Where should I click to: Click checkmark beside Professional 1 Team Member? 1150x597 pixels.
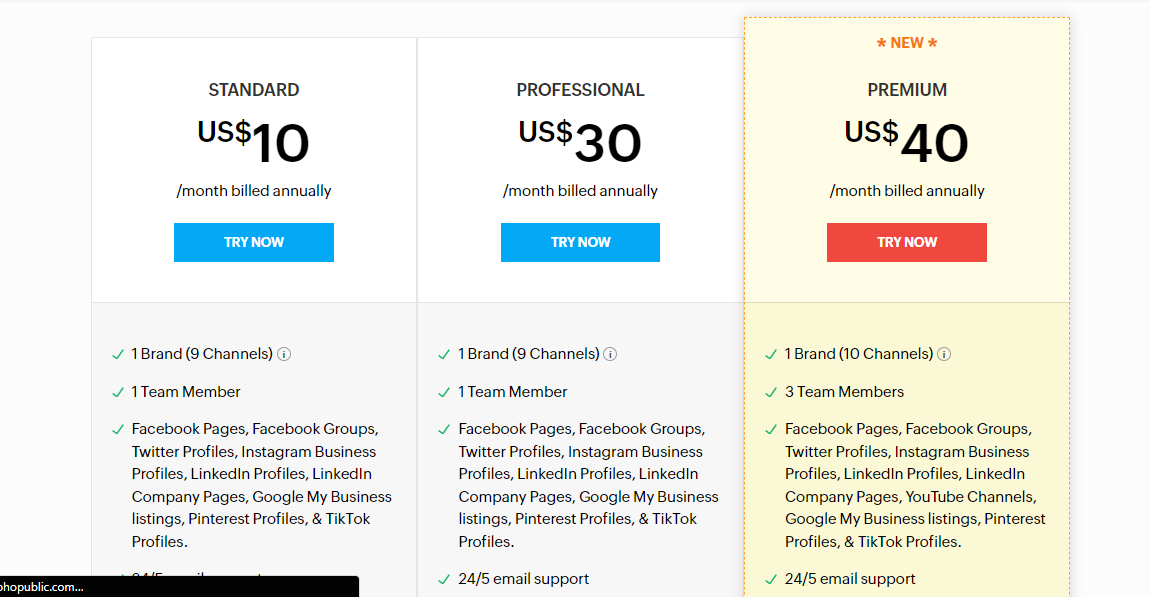(x=444, y=392)
